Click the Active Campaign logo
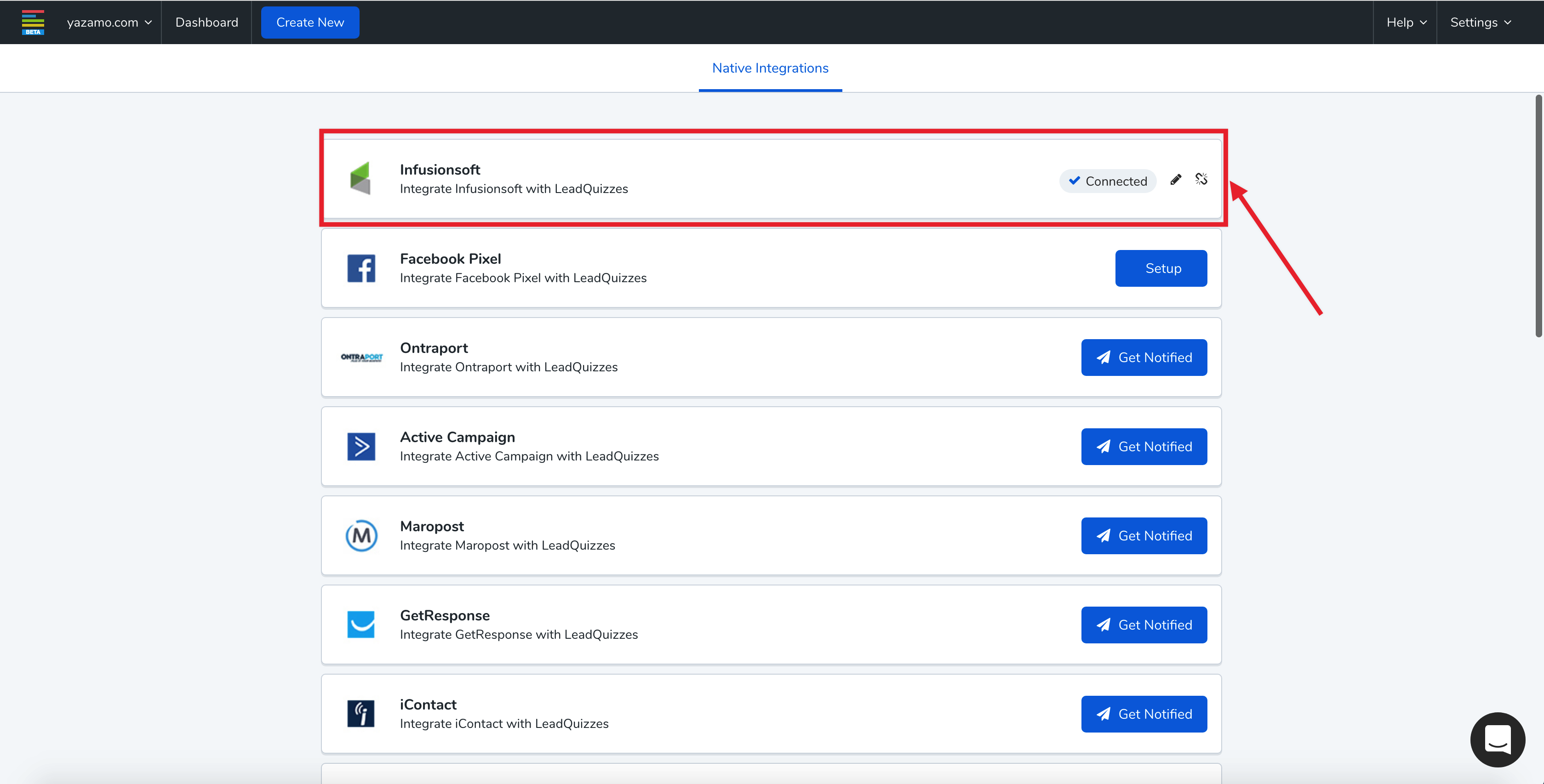The width and height of the screenshot is (1544, 784). pyautogui.click(x=361, y=447)
